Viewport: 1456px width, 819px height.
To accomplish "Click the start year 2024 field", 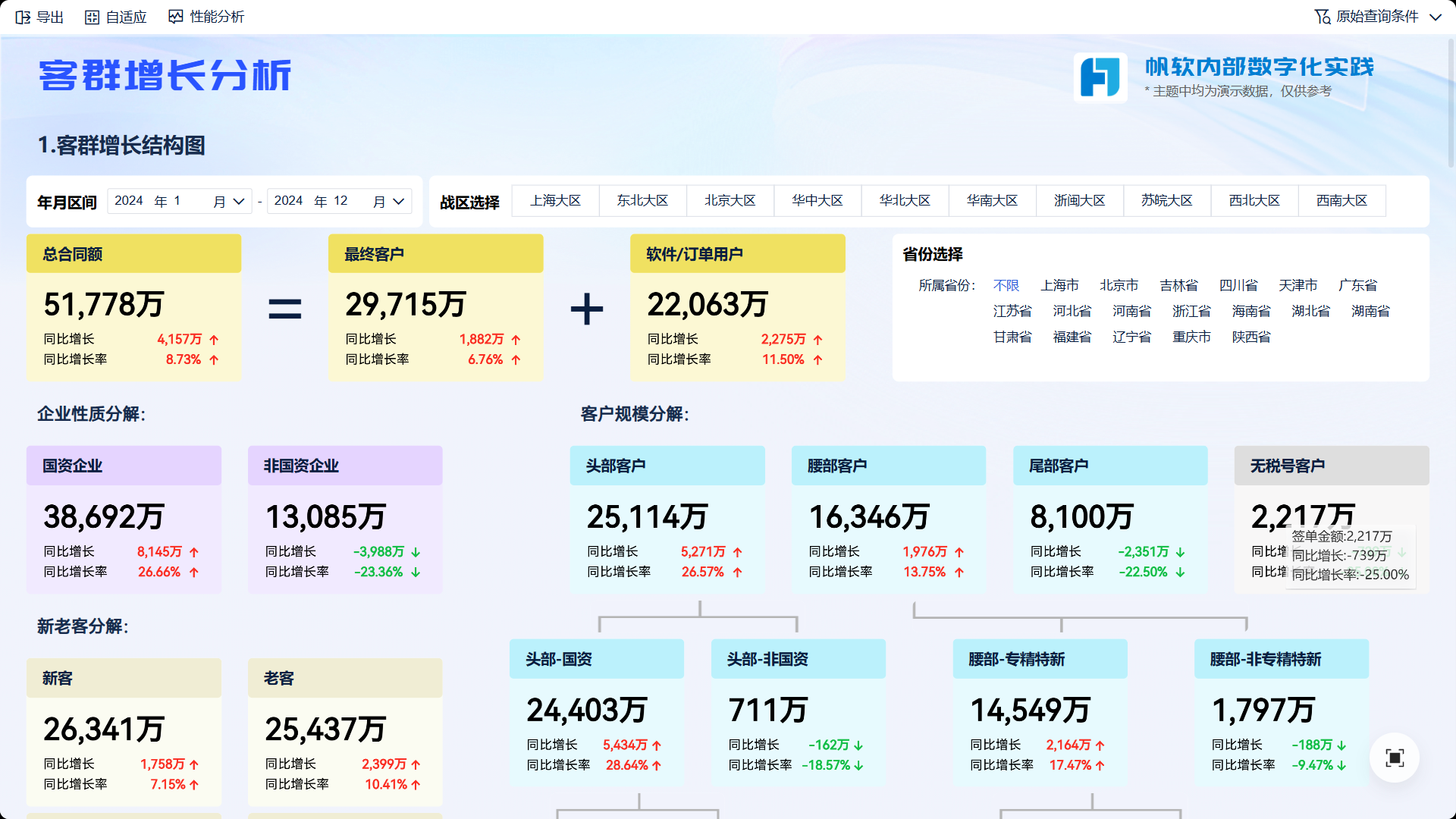I will 129,201.
